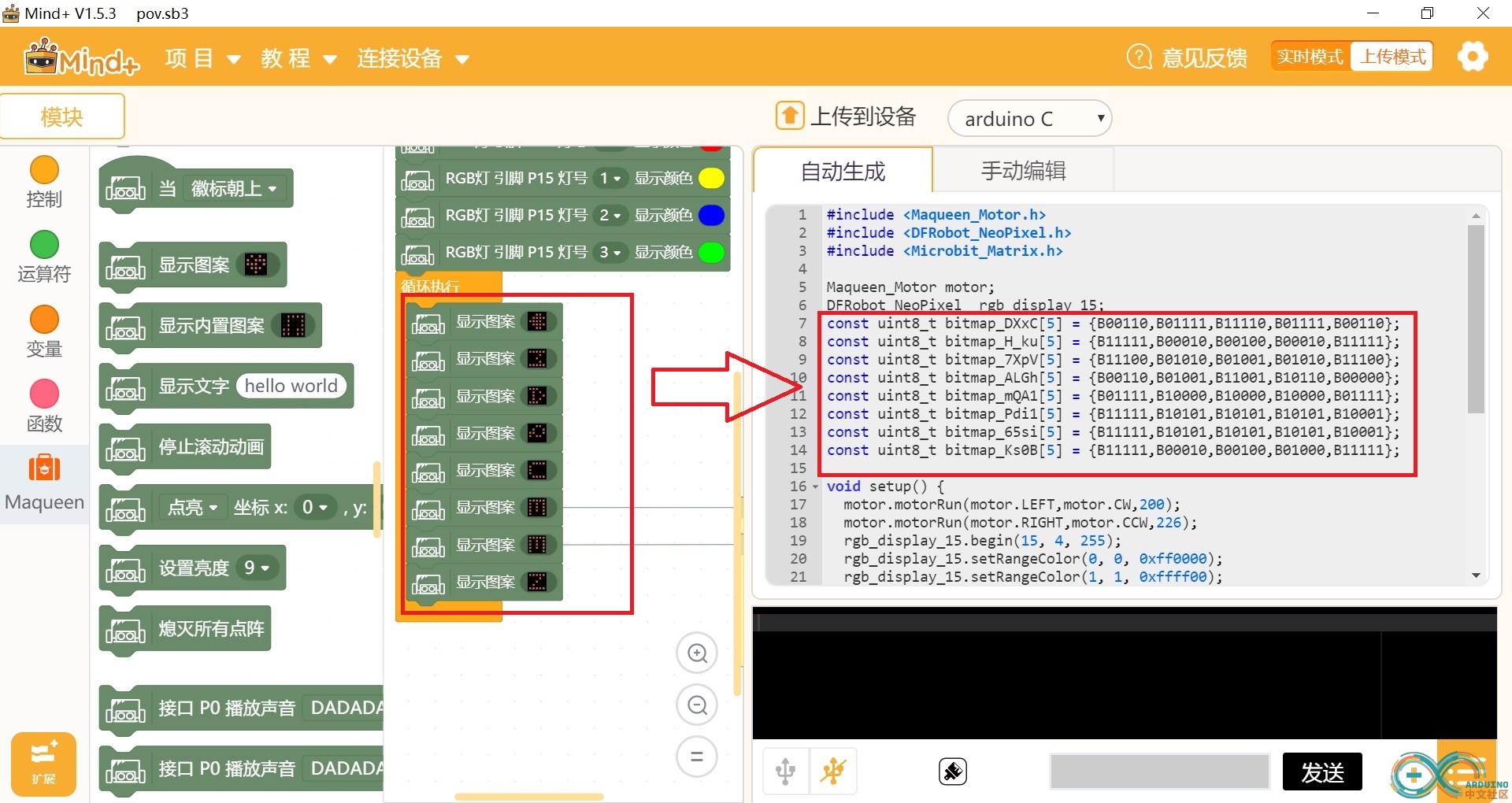Open the 徽标朝上 dropdown in event block
The width and height of the screenshot is (1512, 803).
(234, 189)
